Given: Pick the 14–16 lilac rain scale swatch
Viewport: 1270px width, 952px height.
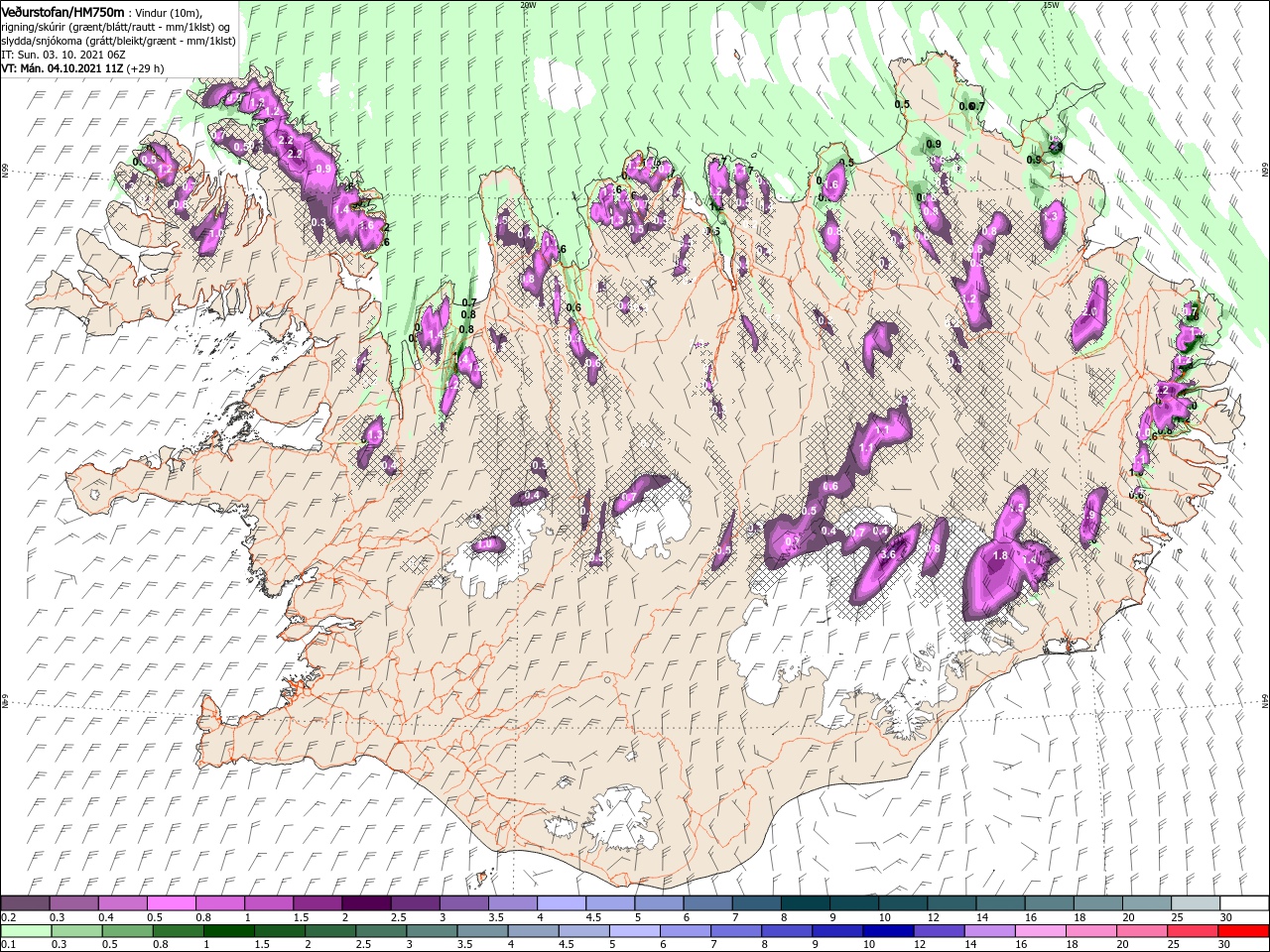Looking at the screenshot, I should click(x=990, y=930).
